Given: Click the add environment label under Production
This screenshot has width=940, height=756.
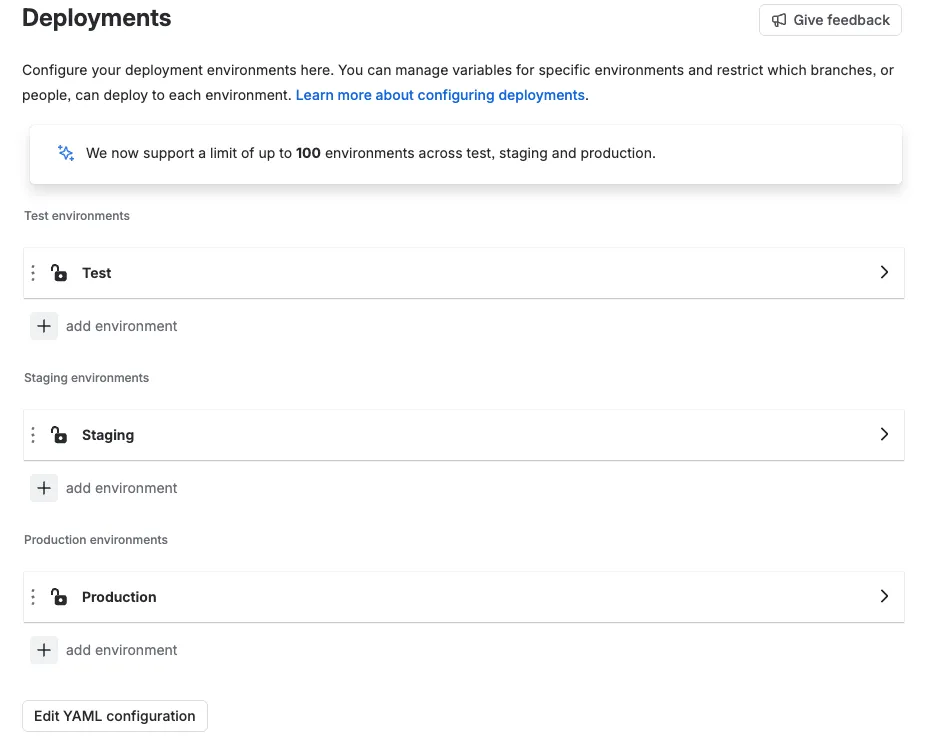Looking at the screenshot, I should [122, 650].
